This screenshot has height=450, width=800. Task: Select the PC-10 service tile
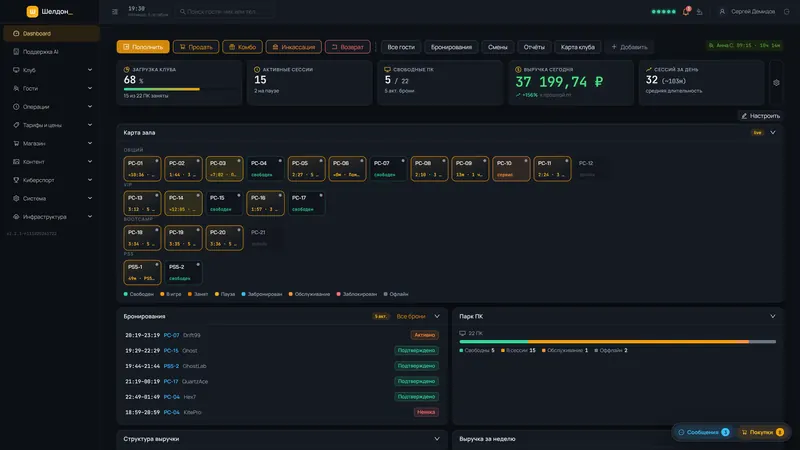tap(511, 169)
